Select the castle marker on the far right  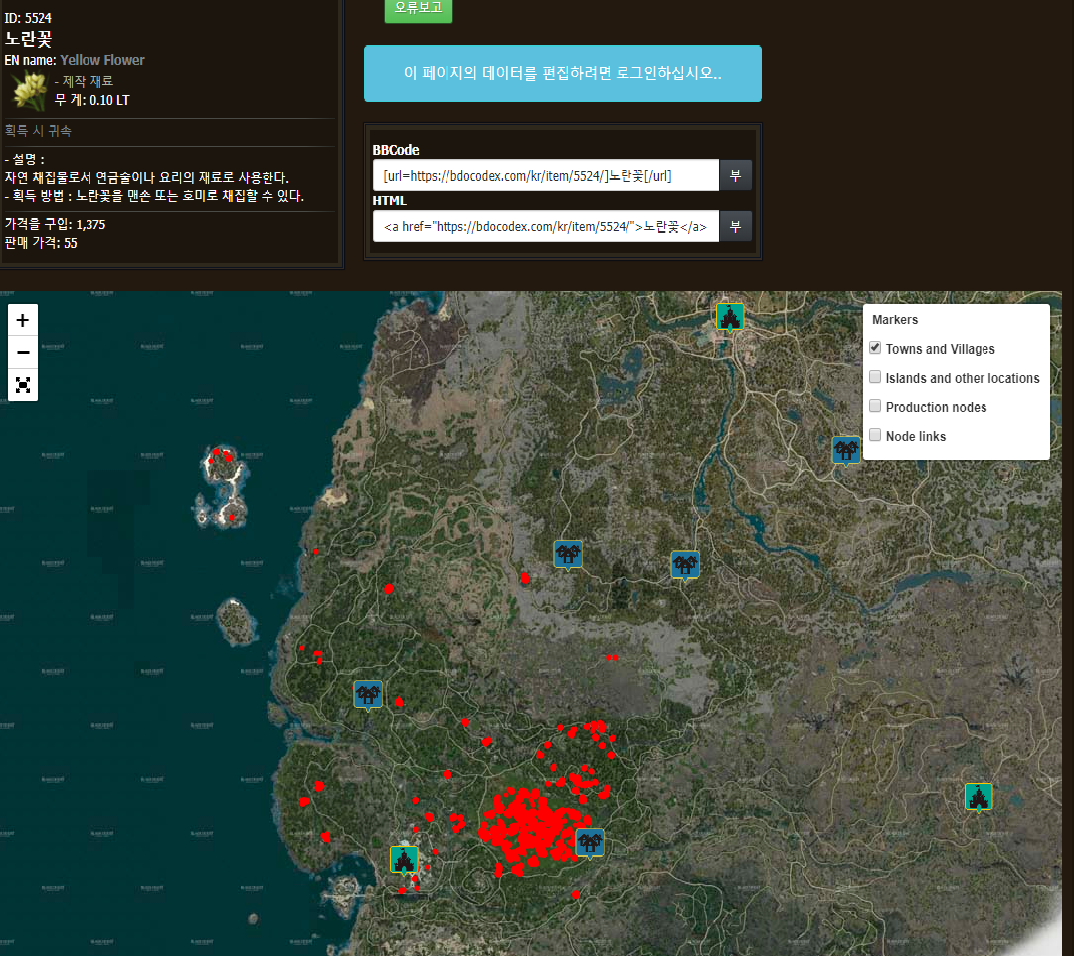978,797
